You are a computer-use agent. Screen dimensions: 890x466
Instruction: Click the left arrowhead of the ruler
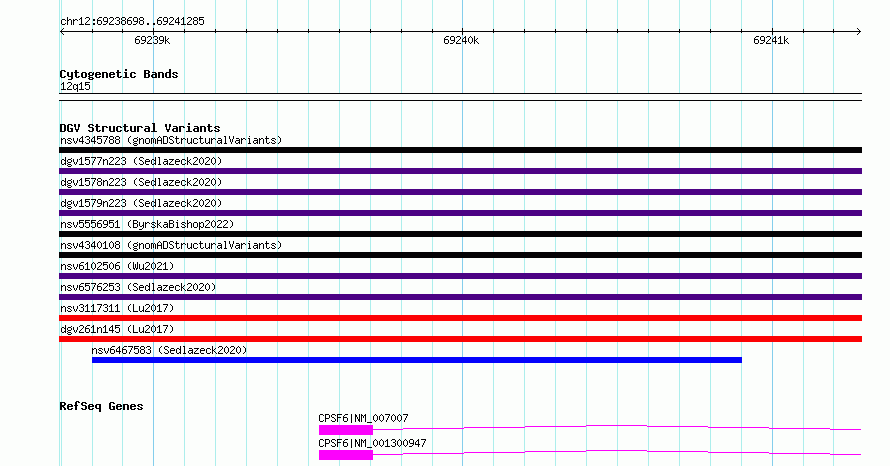point(62,32)
